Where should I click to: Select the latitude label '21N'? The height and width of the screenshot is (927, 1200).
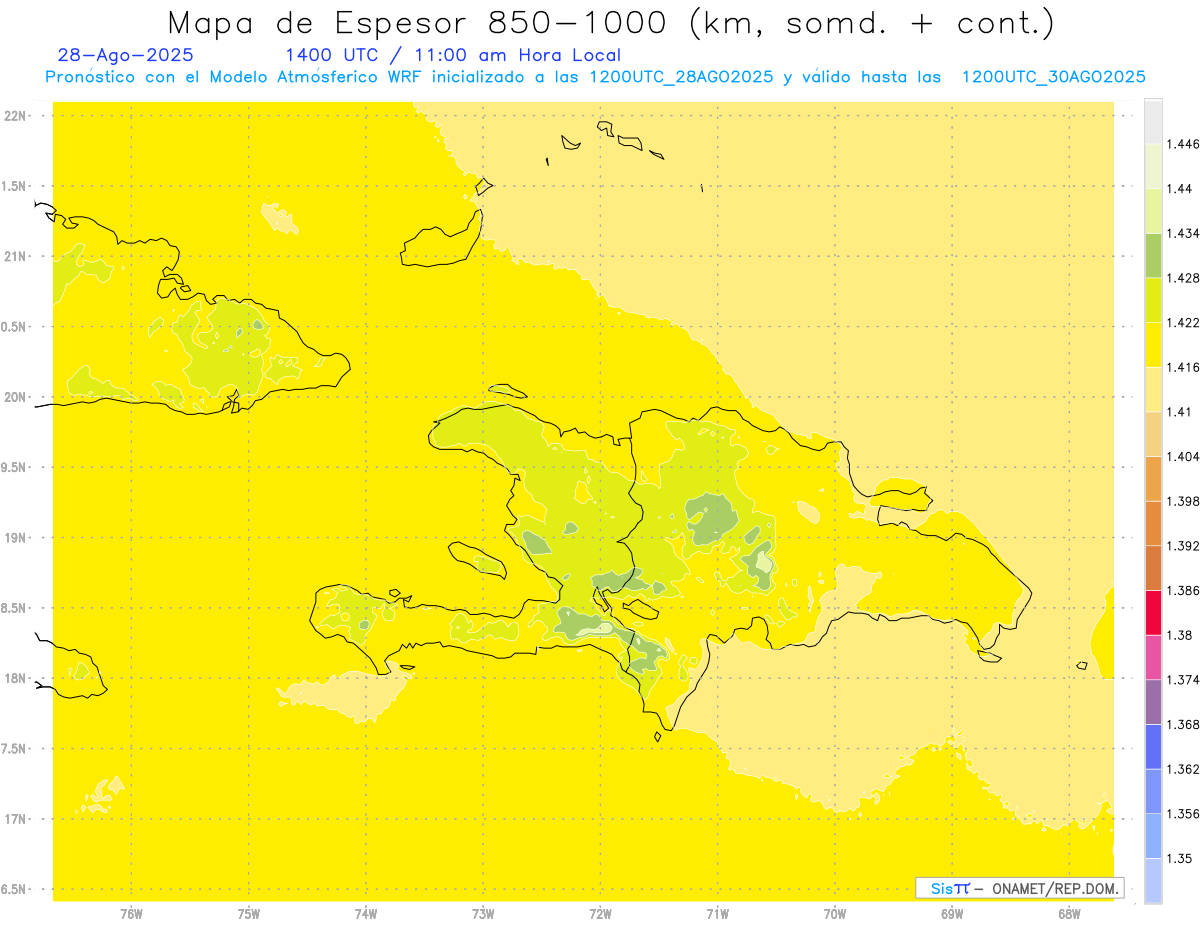tap(16, 256)
